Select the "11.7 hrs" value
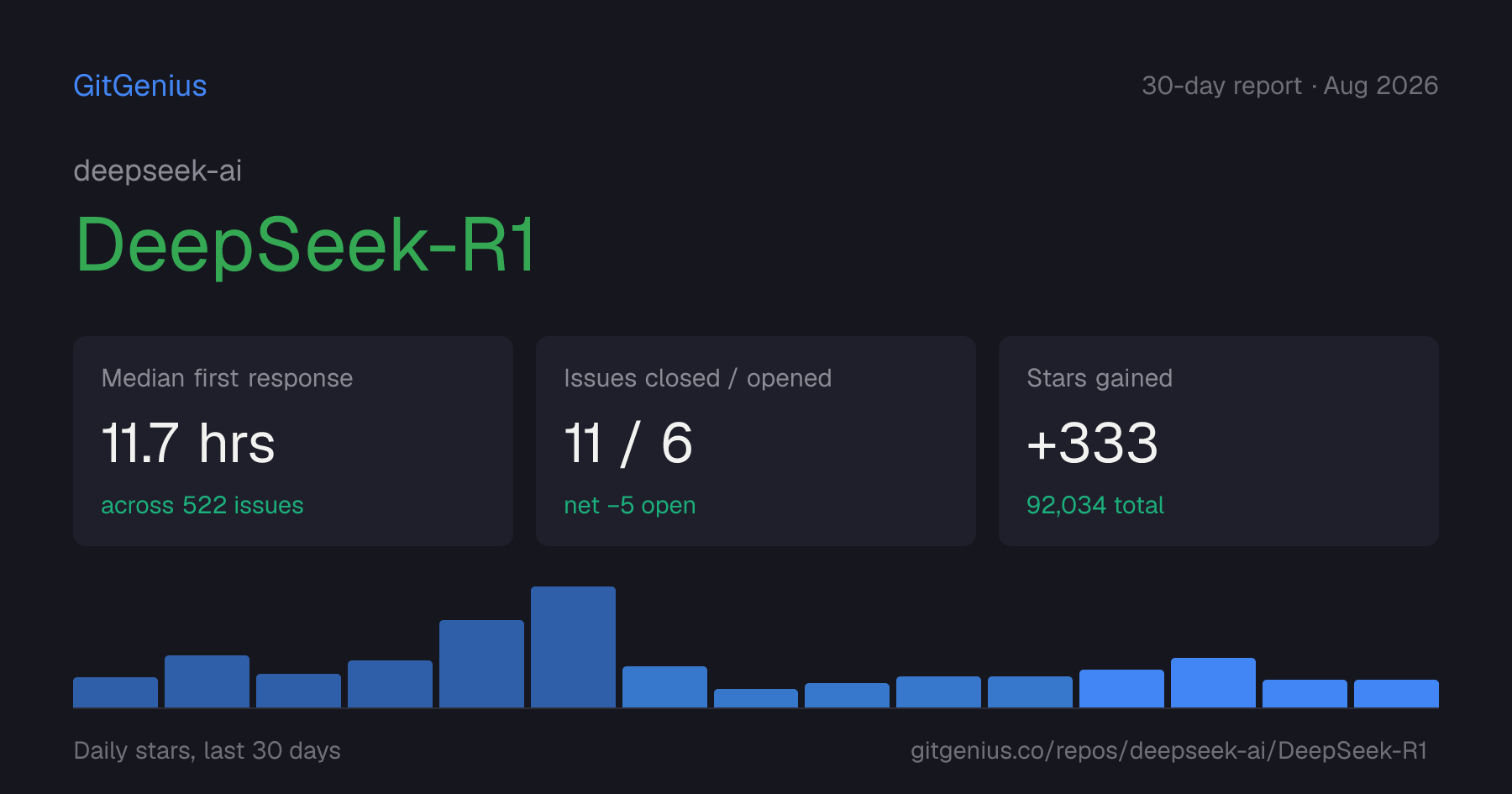The height and width of the screenshot is (794, 1512). click(188, 443)
